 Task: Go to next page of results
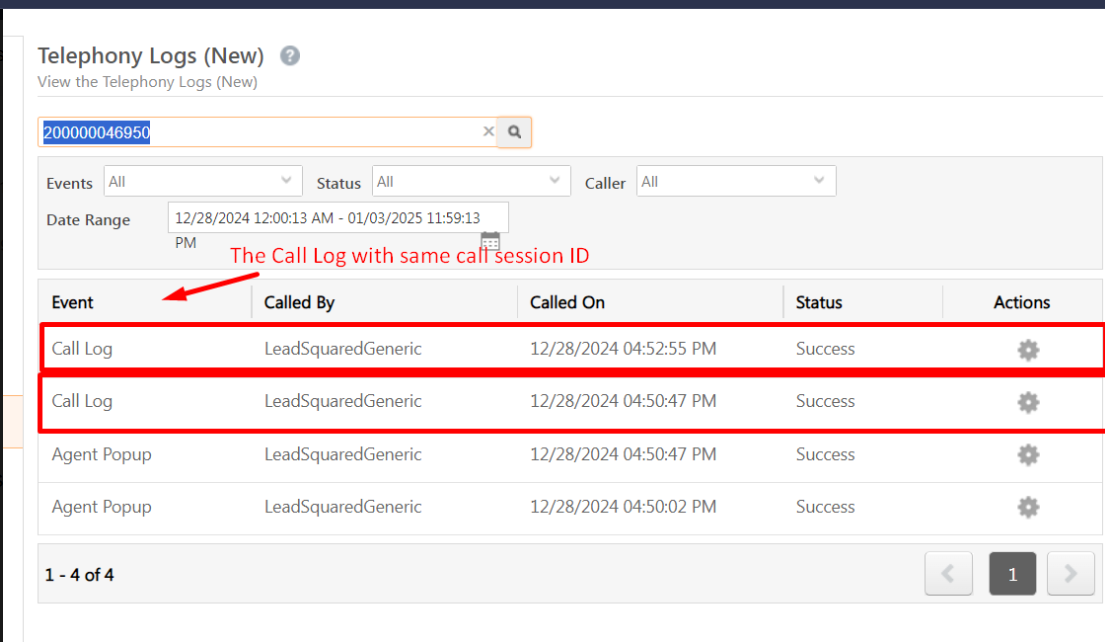click(1071, 574)
